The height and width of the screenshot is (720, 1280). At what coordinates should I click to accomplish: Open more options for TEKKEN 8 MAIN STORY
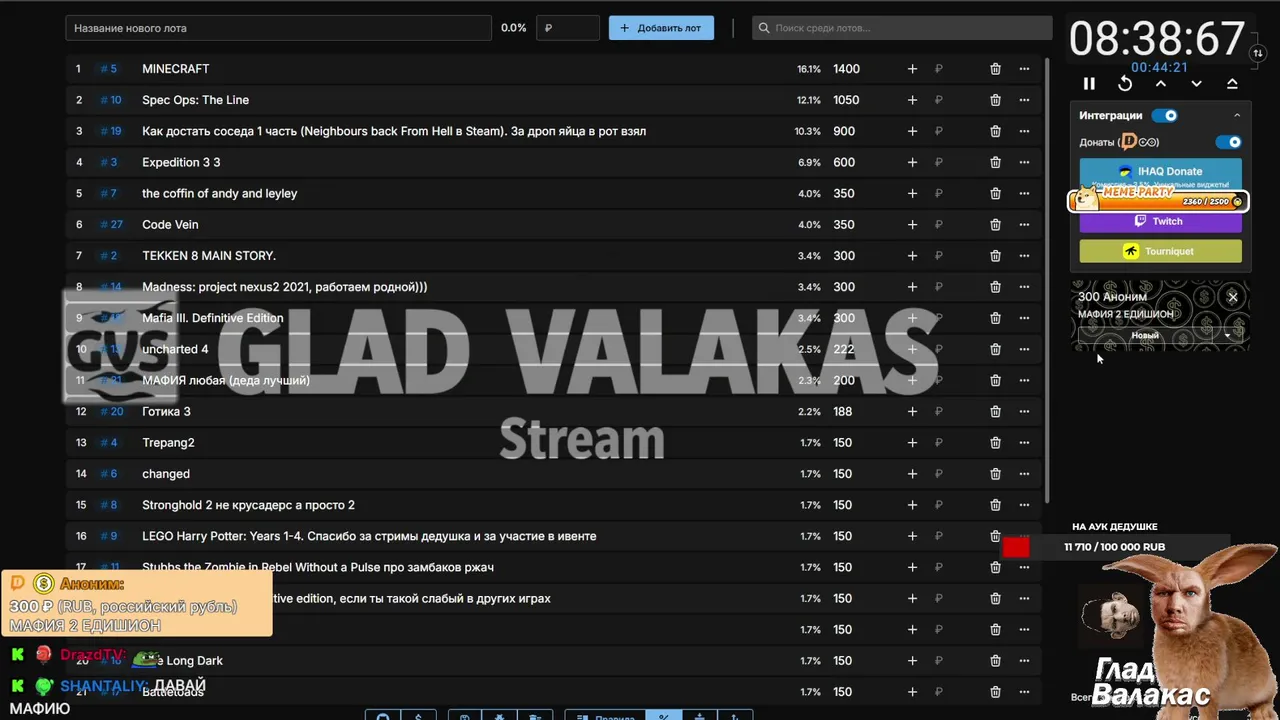point(1024,256)
